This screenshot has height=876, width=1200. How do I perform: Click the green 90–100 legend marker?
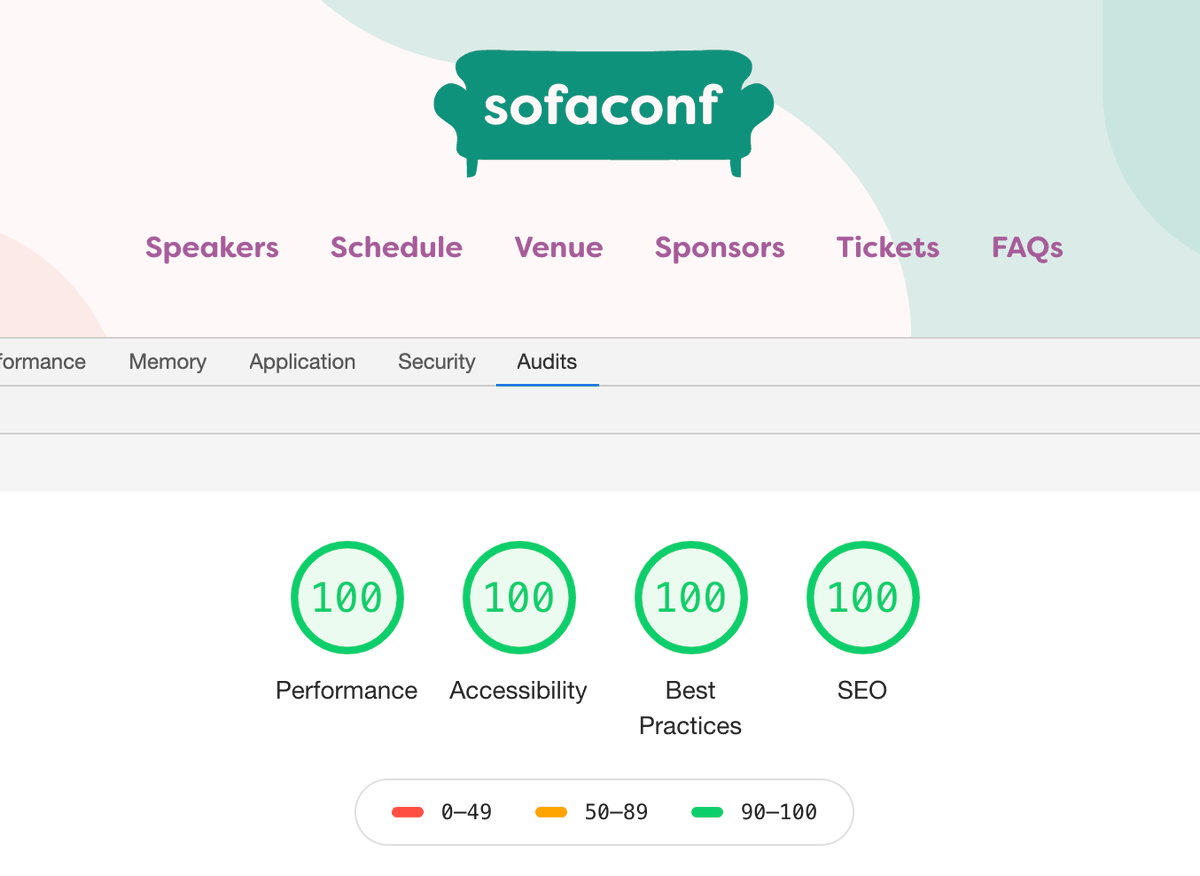pyautogui.click(x=707, y=812)
